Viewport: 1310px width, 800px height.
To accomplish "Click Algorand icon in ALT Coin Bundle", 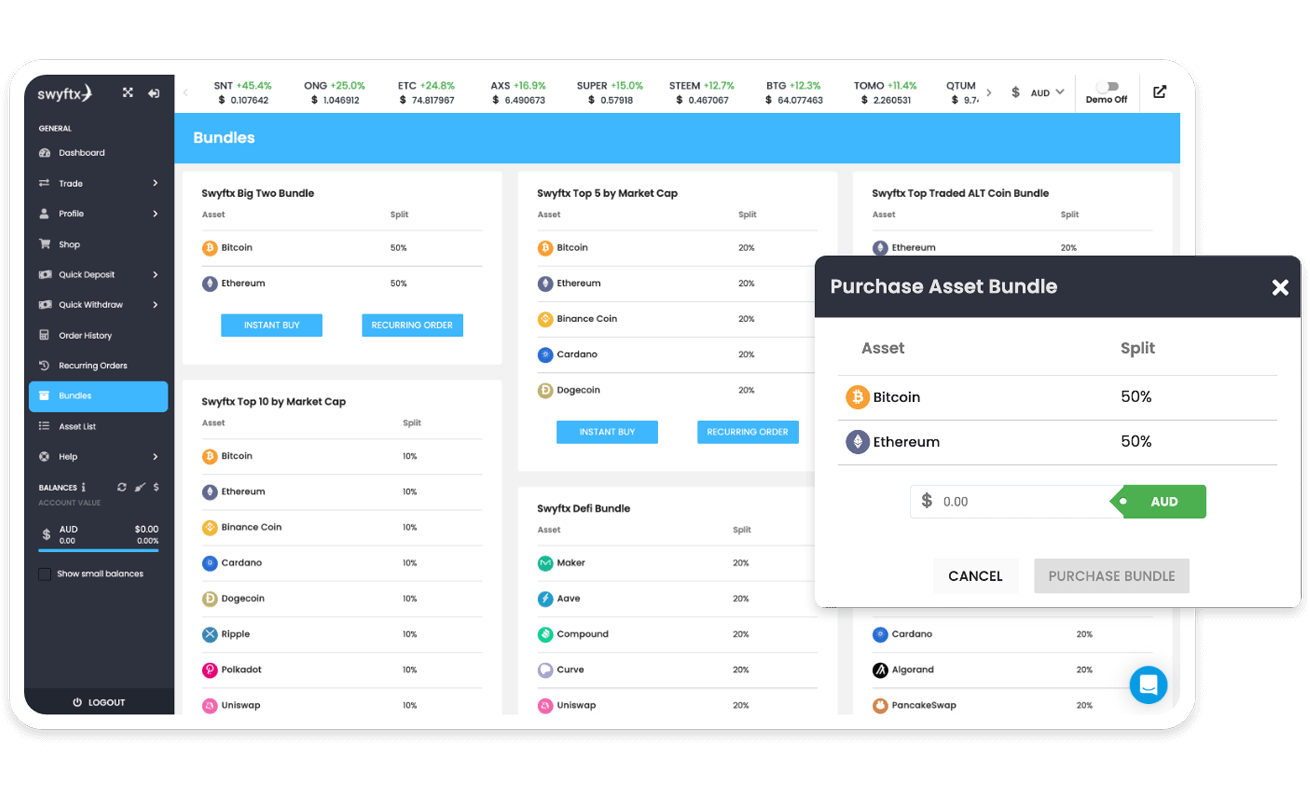I will point(880,670).
